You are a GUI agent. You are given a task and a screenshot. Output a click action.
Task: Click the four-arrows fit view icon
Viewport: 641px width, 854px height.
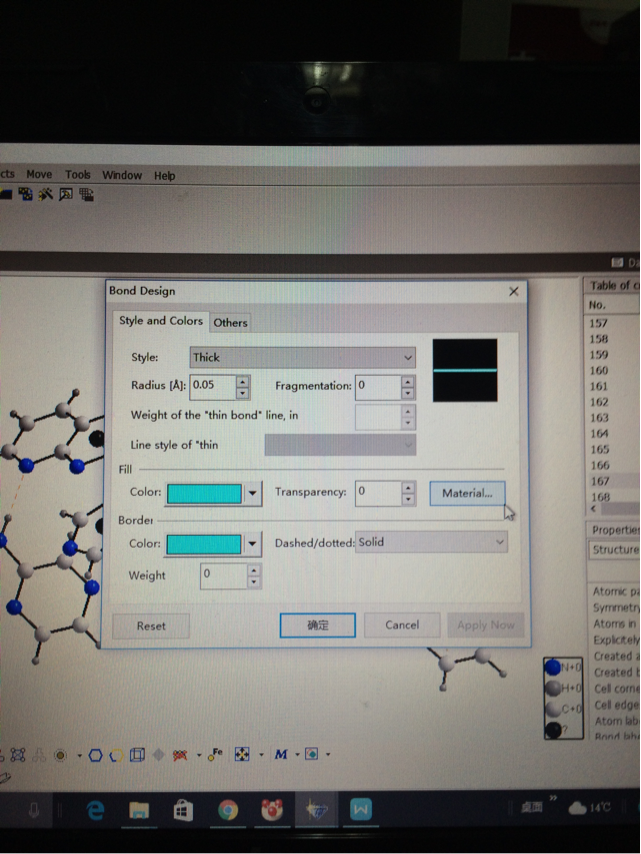point(242,754)
